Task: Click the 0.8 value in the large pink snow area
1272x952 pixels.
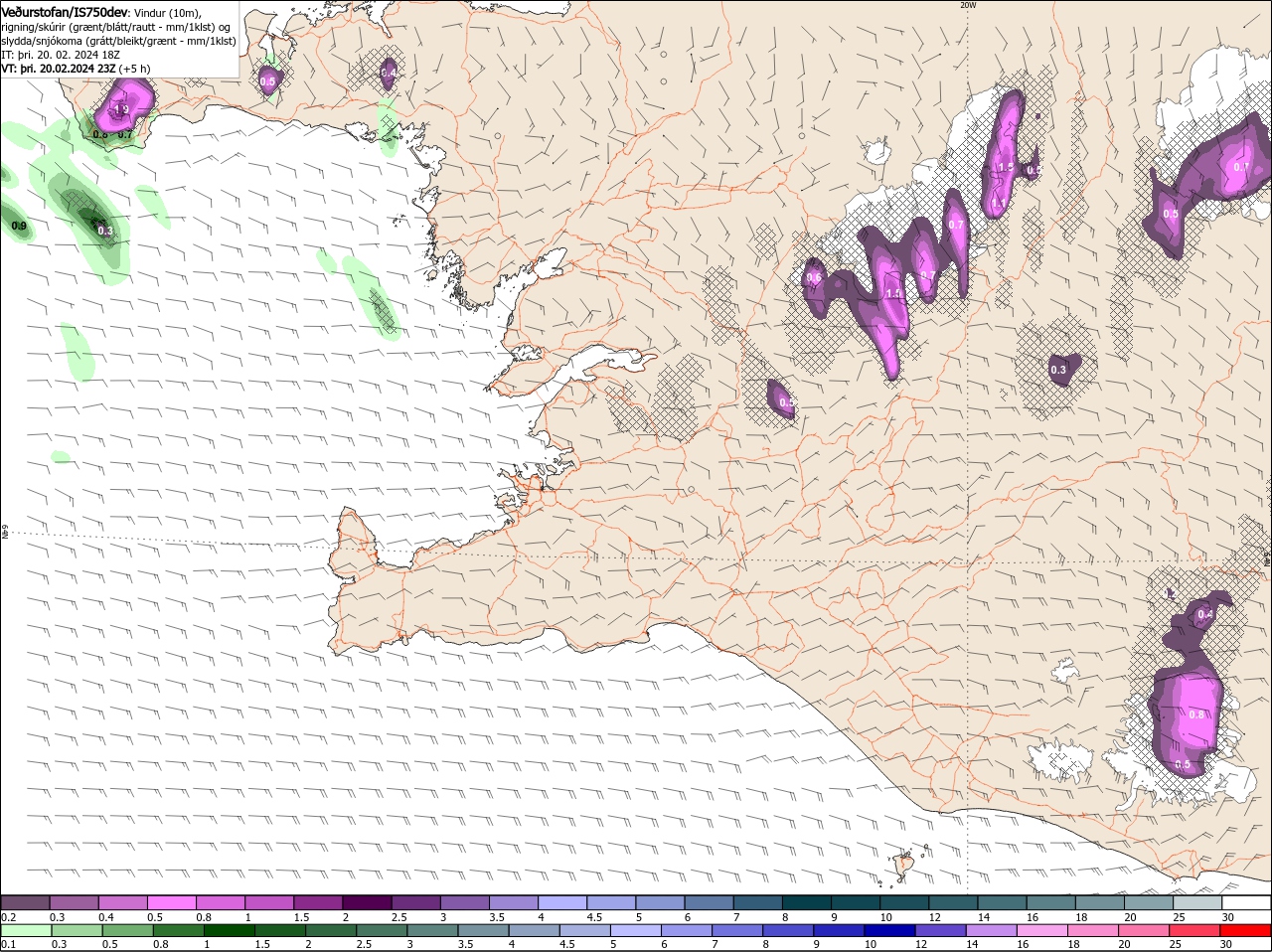Action: [x=1196, y=714]
